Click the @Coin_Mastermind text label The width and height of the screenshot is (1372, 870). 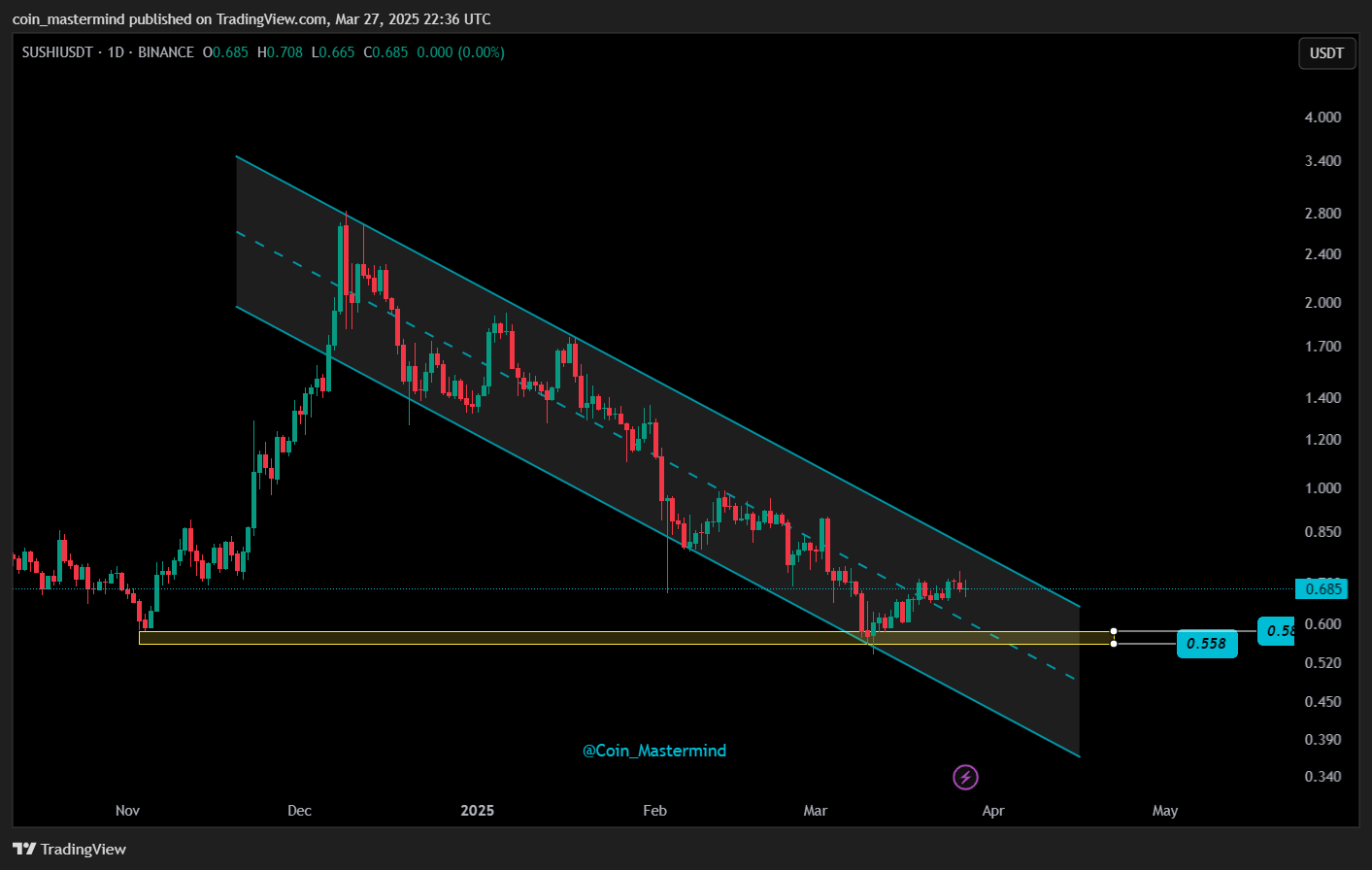click(x=654, y=751)
